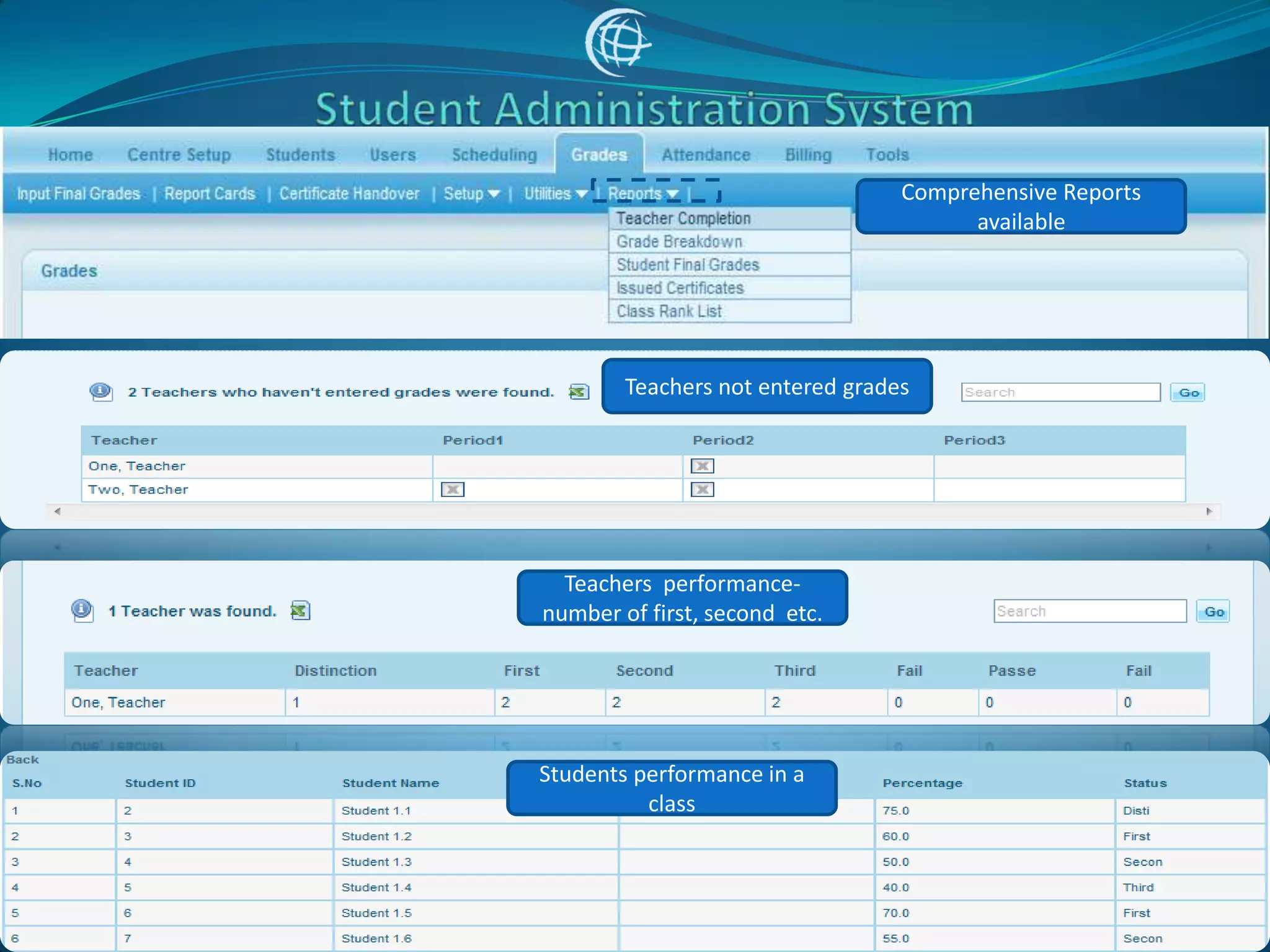
Task: Open Report Cards submenu link
Action: [210, 194]
